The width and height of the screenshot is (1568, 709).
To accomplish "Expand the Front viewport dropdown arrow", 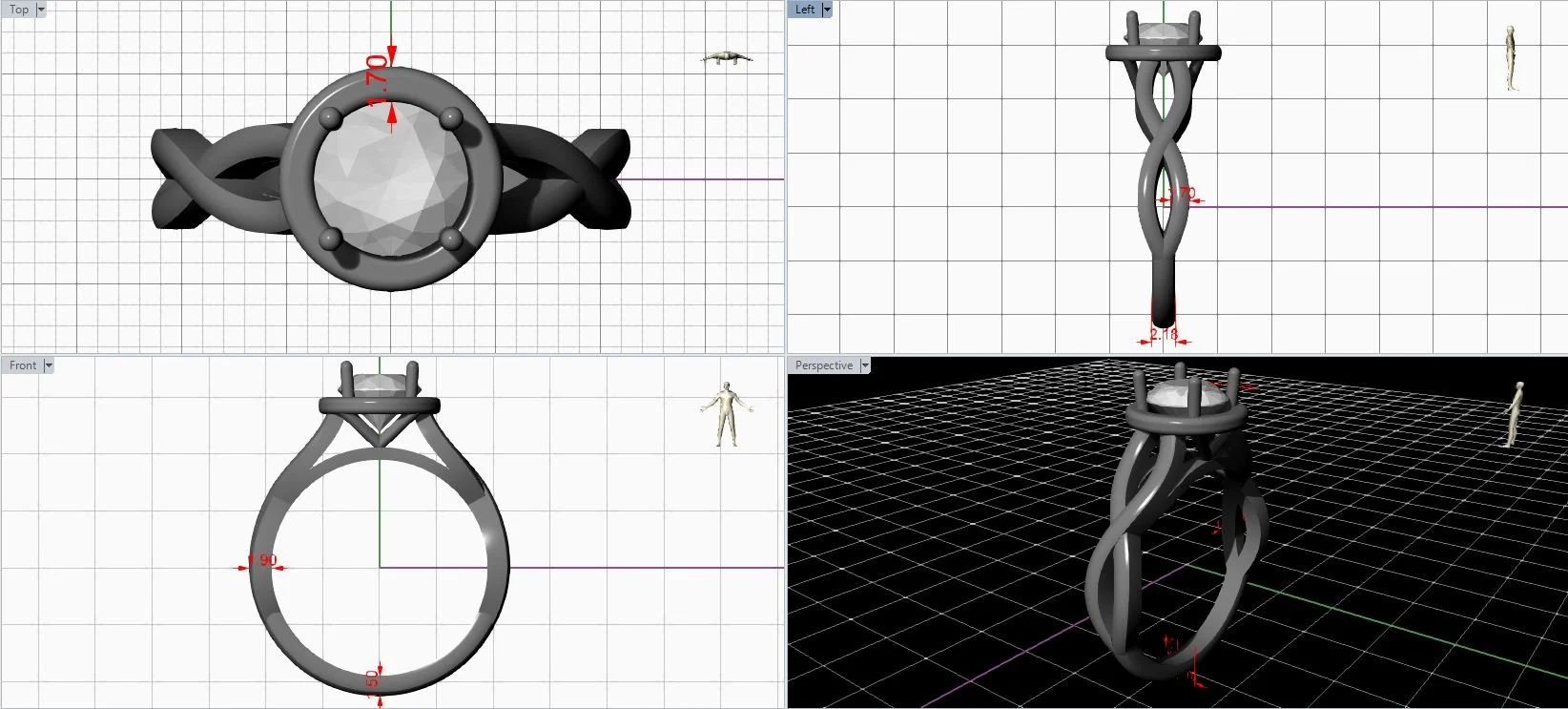I will click(x=49, y=365).
